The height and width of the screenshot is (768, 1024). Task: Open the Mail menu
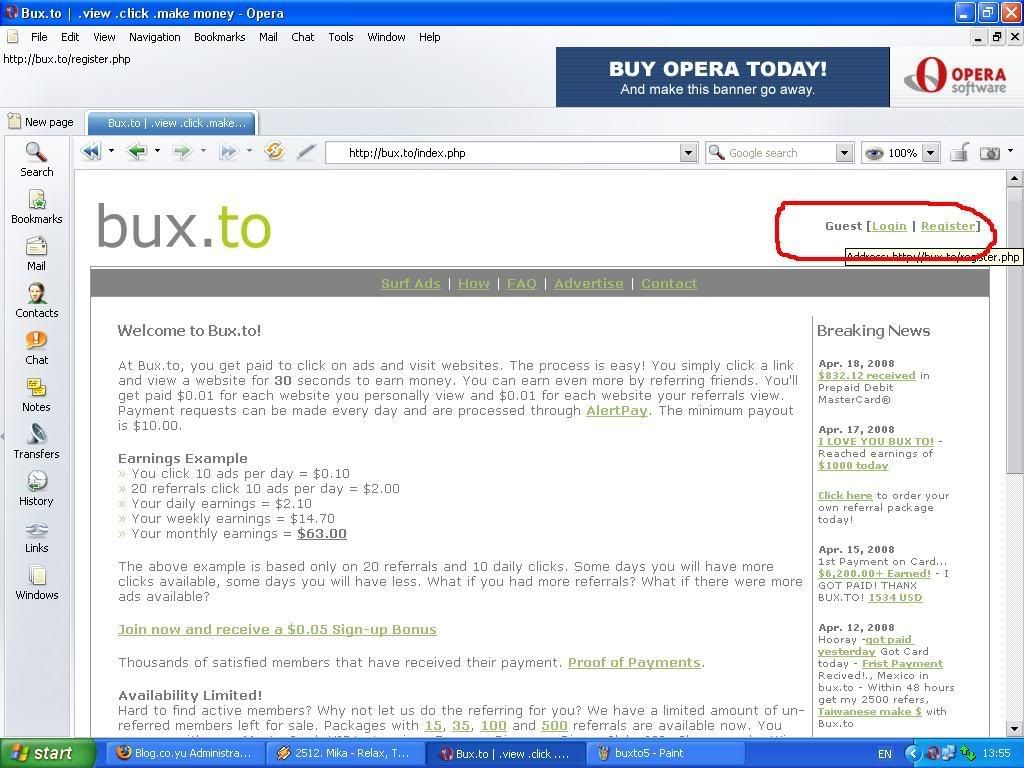click(x=268, y=37)
